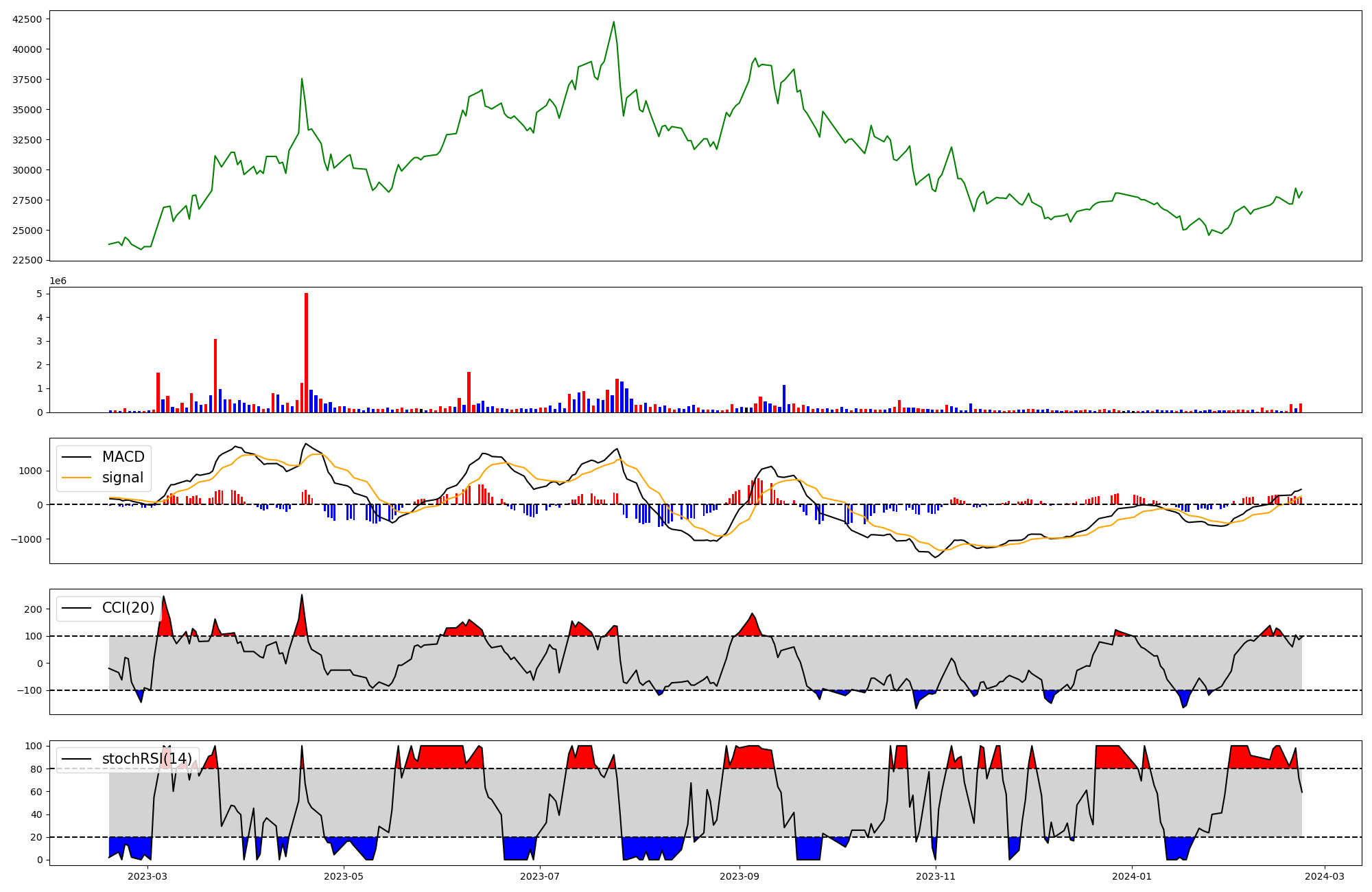Click the 200 CCI axis tick label
This screenshot has width=1372, height=892.
click(x=34, y=609)
